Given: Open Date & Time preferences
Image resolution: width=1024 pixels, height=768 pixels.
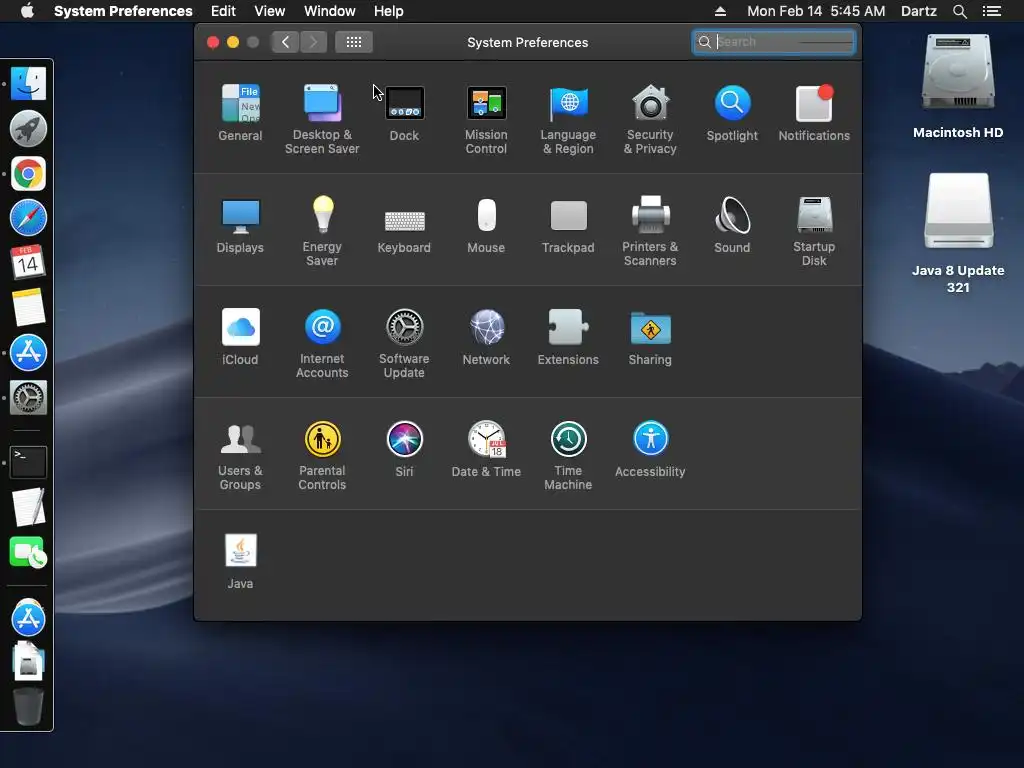Looking at the screenshot, I should click(486, 449).
